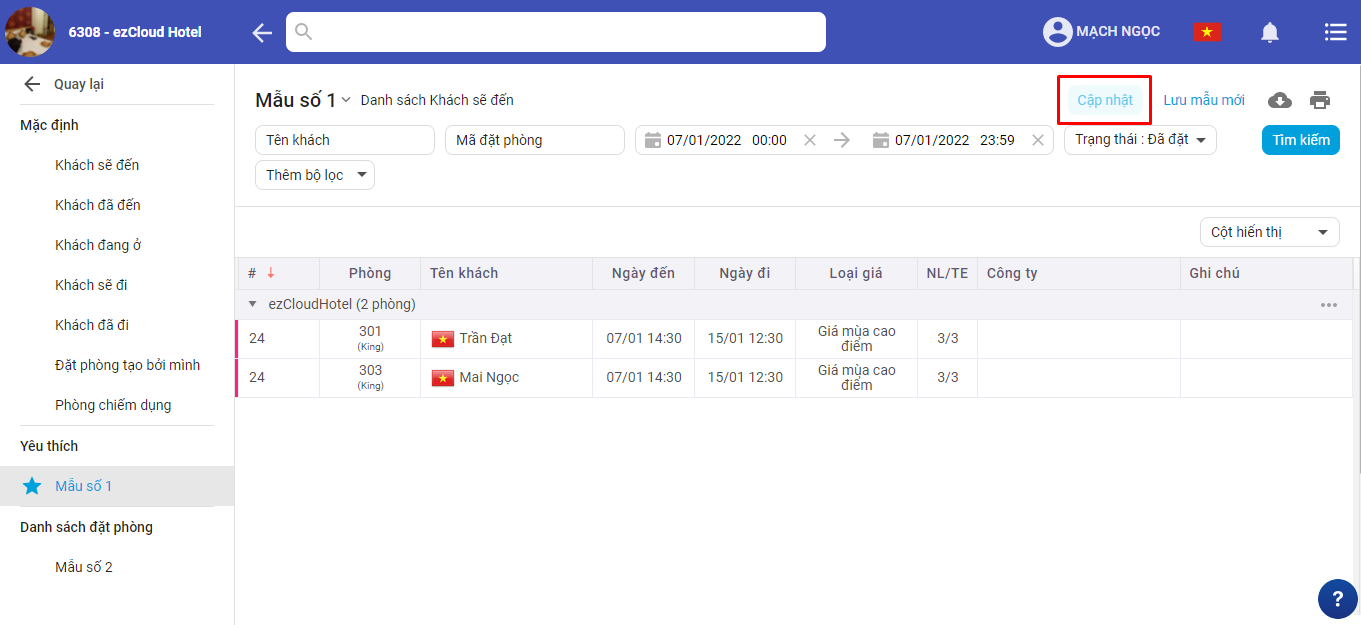Expand the Trạng thái status dropdown
The image size is (1361, 625).
point(1140,140)
